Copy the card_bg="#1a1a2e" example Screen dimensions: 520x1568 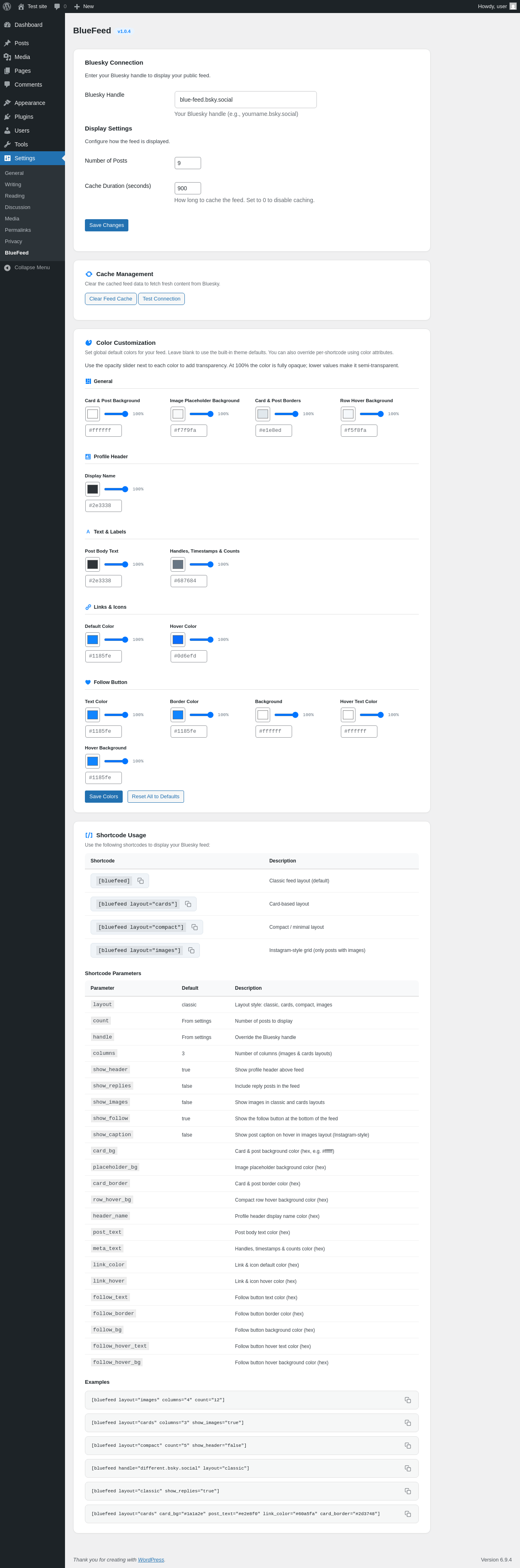(407, 1514)
